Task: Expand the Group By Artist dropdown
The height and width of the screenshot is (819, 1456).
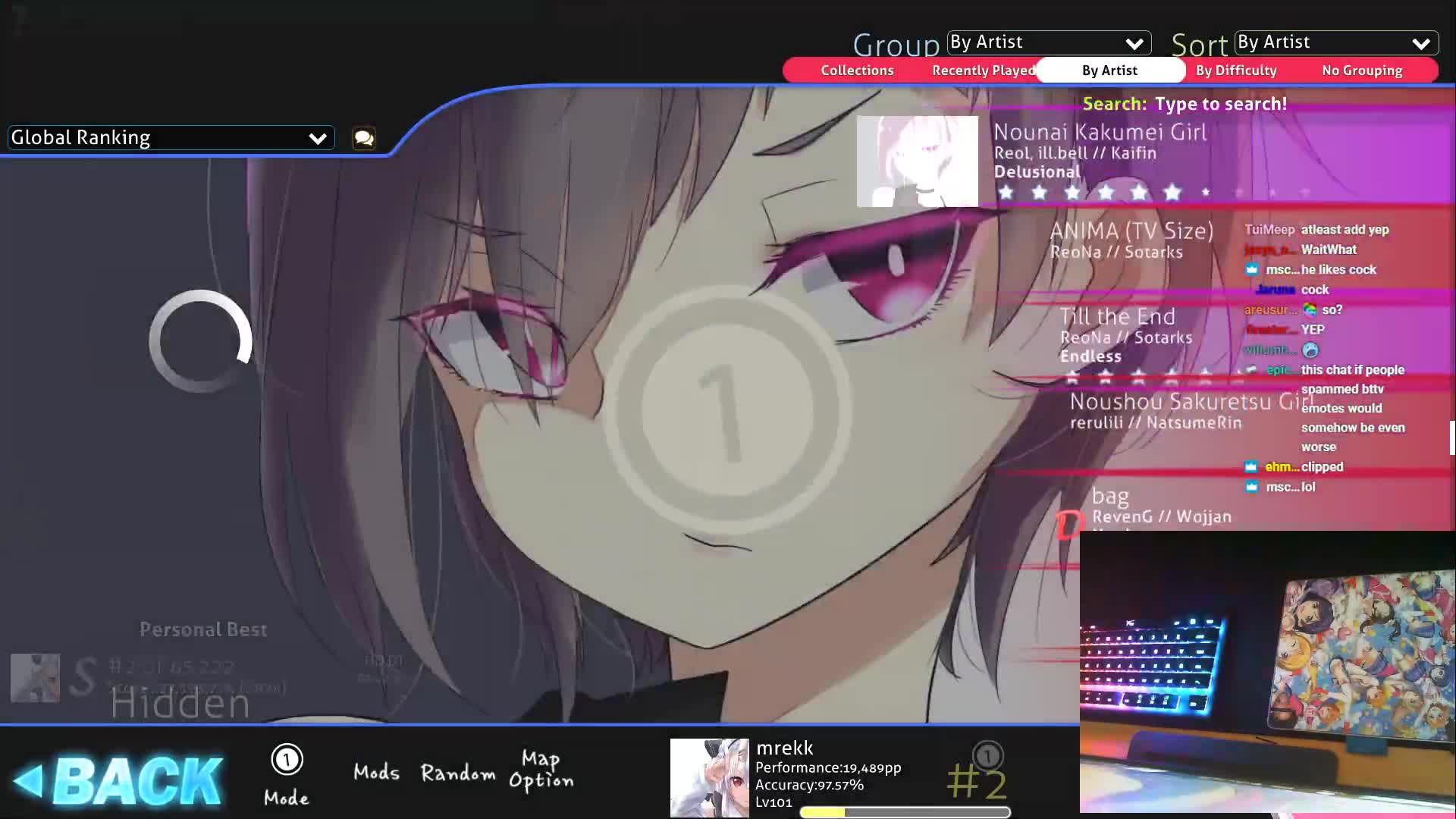Action: (x=1048, y=42)
